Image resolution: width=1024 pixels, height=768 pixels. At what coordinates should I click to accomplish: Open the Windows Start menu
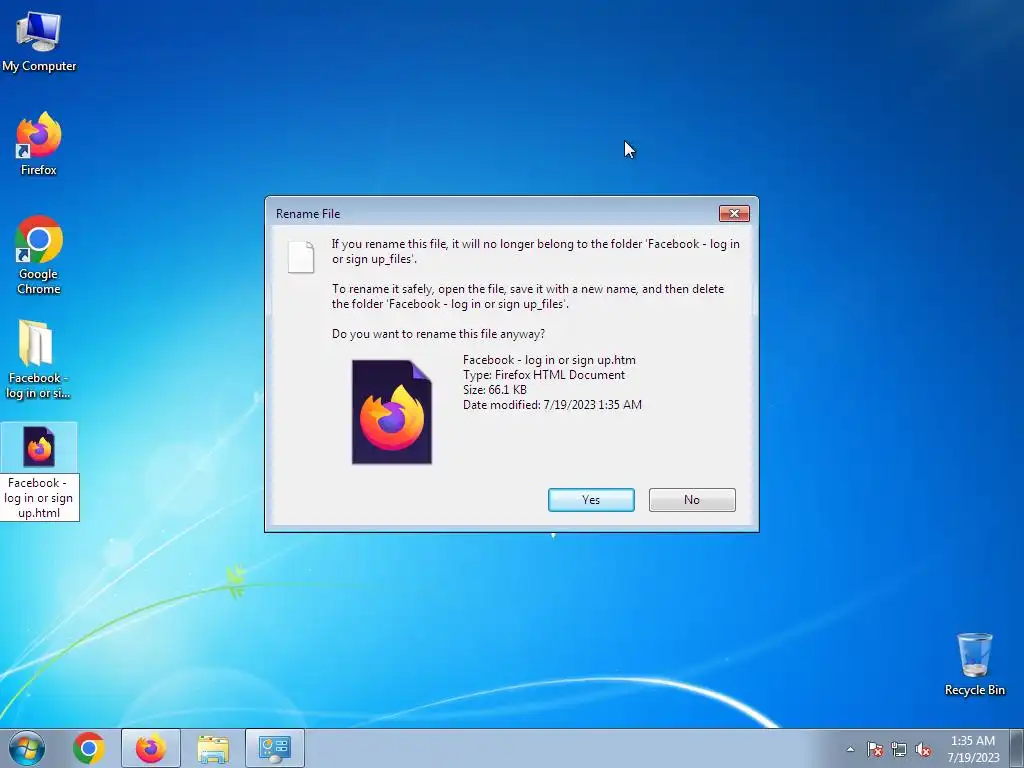click(27, 748)
